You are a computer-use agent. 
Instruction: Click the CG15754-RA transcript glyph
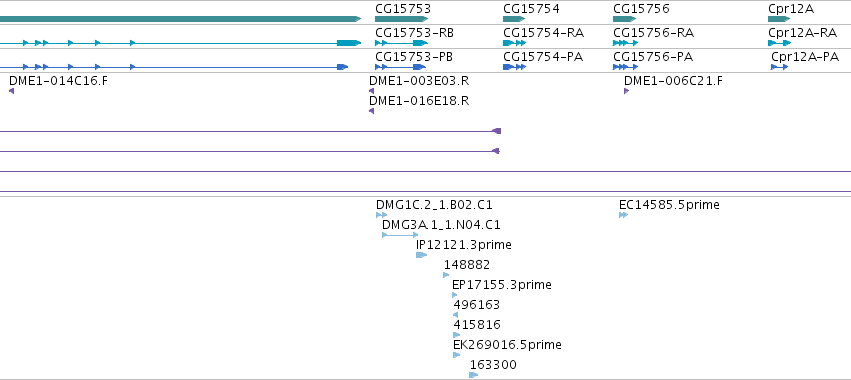[515, 43]
